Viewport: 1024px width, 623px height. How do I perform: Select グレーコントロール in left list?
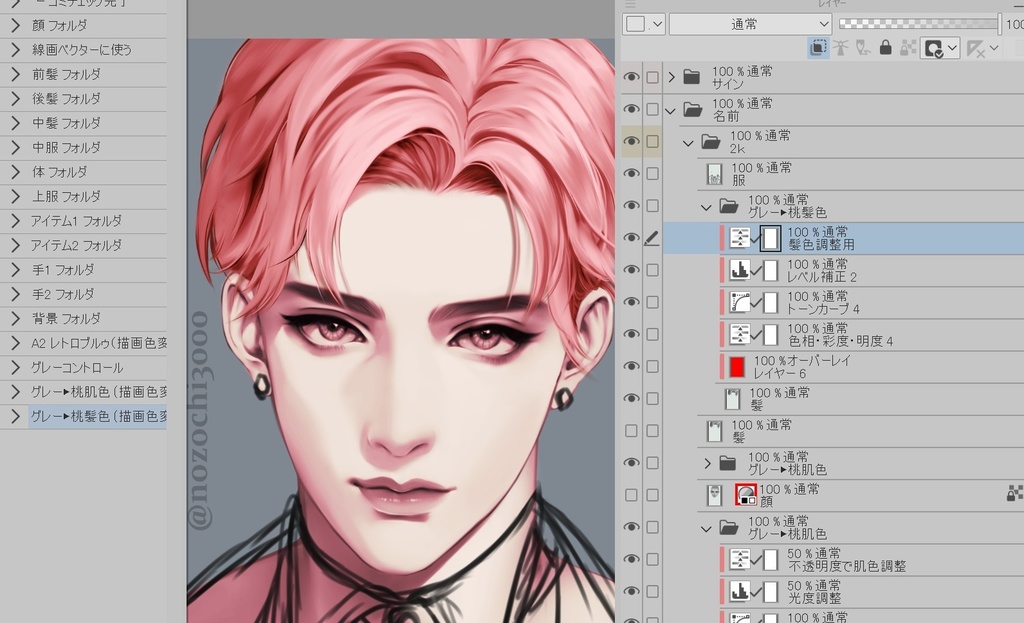pos(77,368)
